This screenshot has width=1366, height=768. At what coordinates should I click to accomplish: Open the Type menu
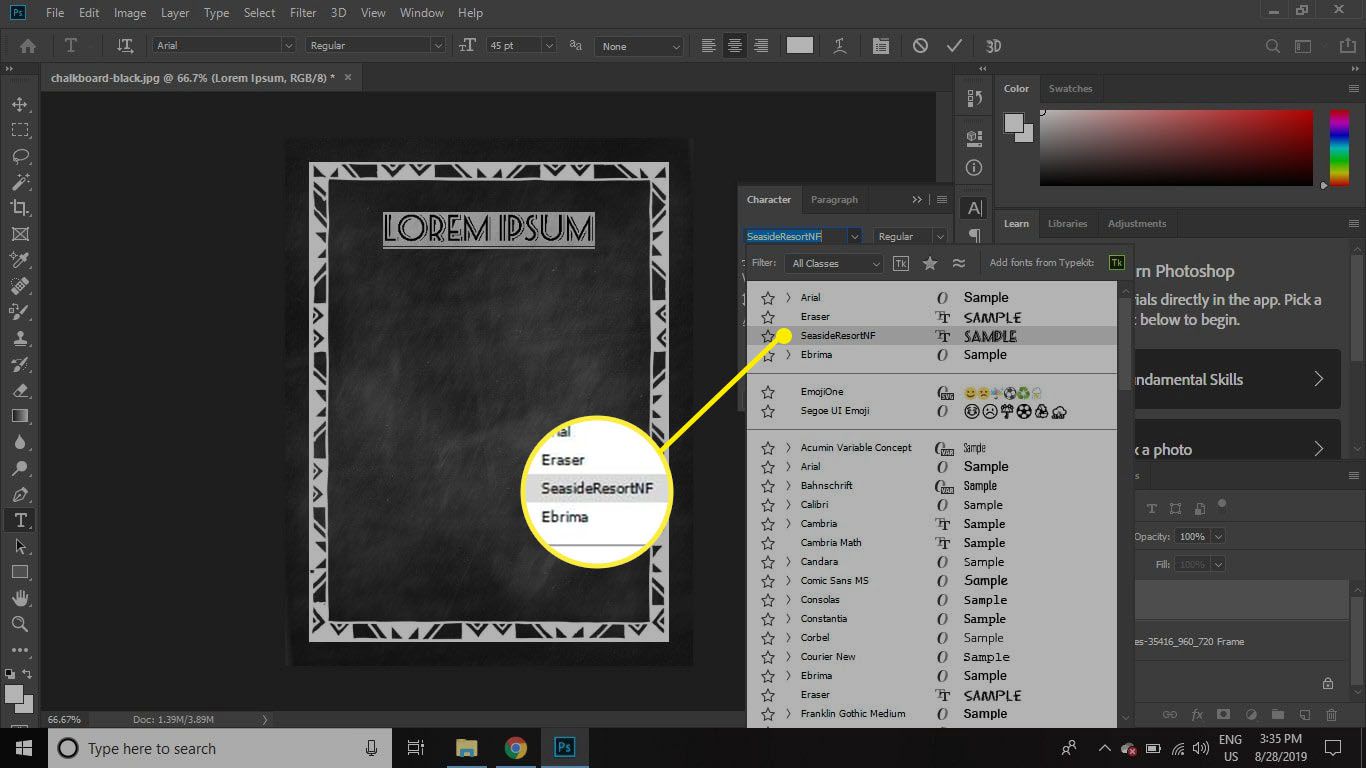[x=216, y=13]
